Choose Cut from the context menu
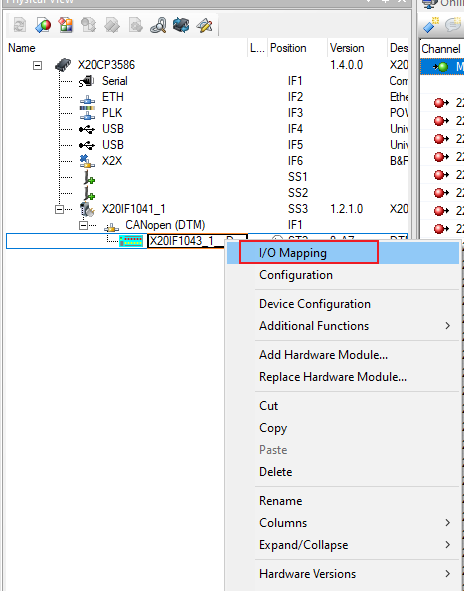This screenshot has height=591, width=464. pyautogui.click(x=343, y=406)
